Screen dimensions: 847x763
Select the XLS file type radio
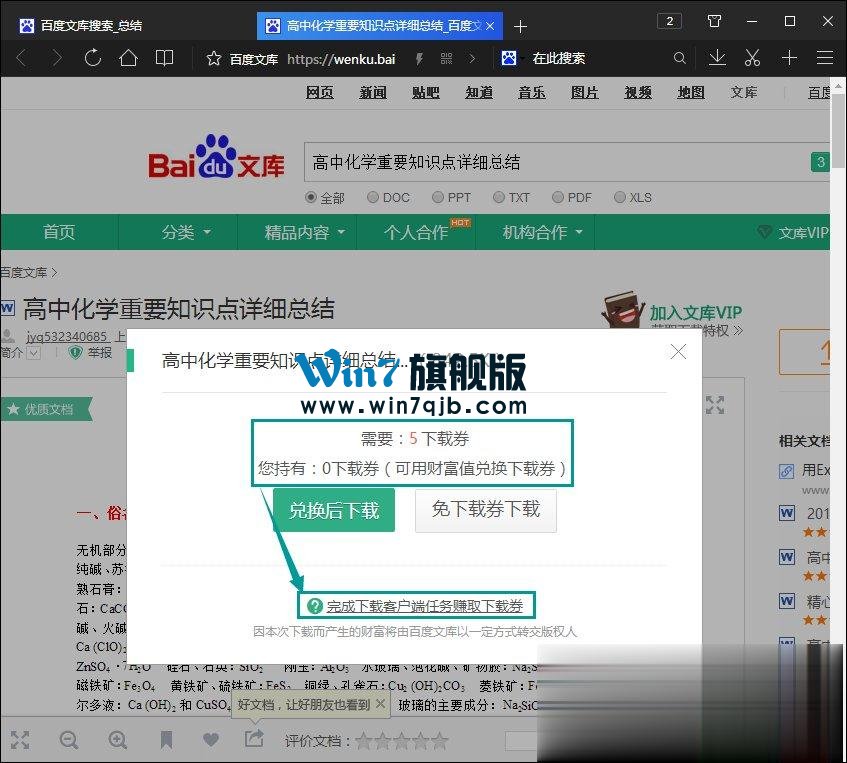coord(620,197)
